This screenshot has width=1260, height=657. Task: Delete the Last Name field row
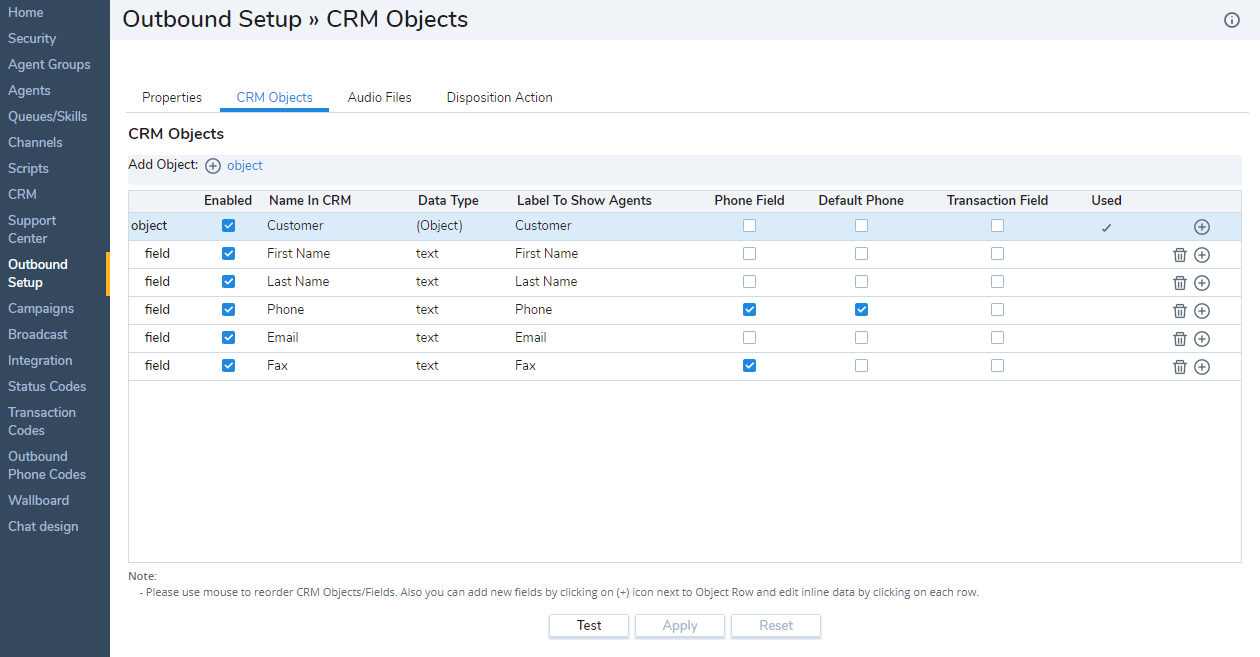pos(1179,283)
